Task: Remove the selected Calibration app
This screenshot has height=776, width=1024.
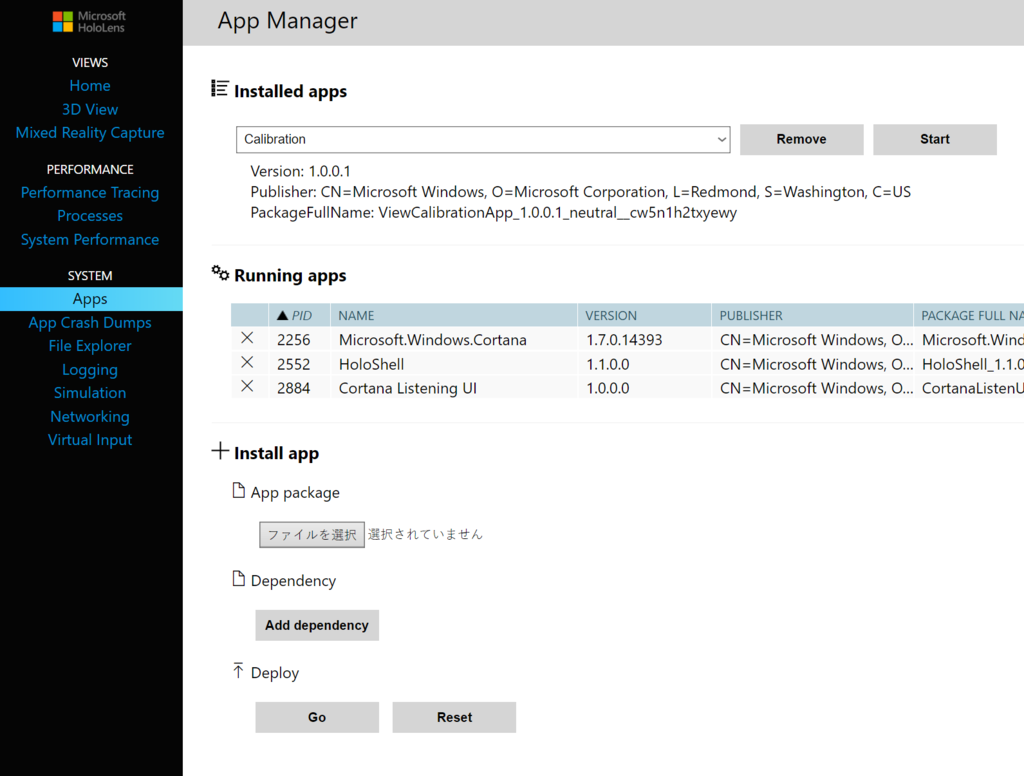Action: click(x=801, y=139)
